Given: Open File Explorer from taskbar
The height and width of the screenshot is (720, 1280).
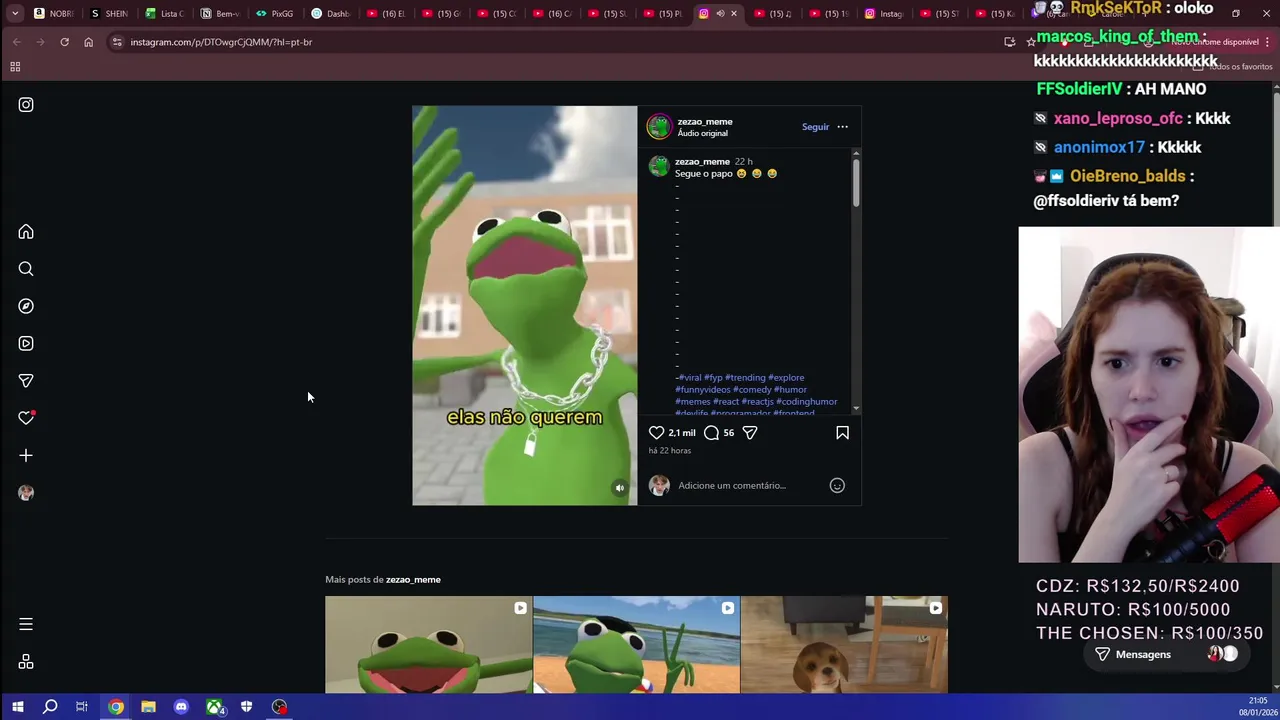Looking at the screenshot, I should [148, 707].
